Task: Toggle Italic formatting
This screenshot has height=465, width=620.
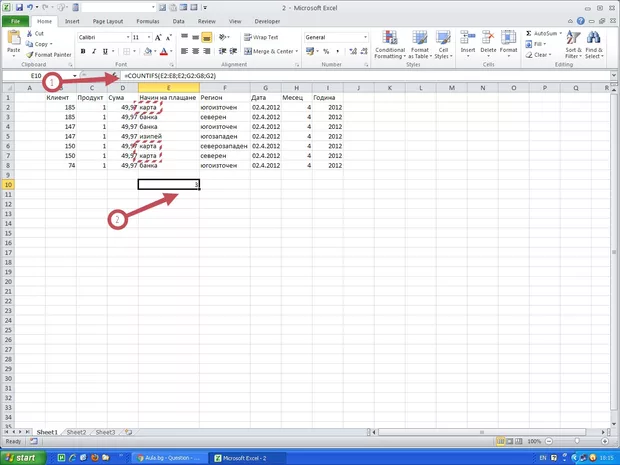Action: click(94, 51)
